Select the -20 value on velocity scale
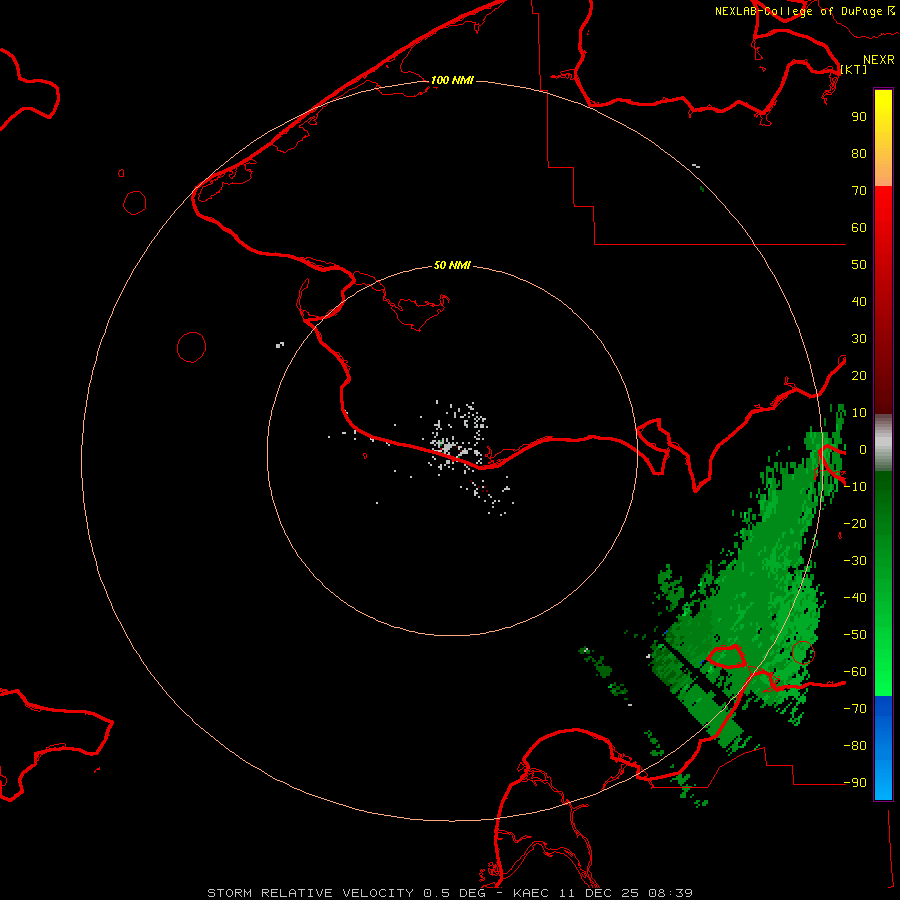This screenshot has width=900, height=900. click(x=855, y=523)
